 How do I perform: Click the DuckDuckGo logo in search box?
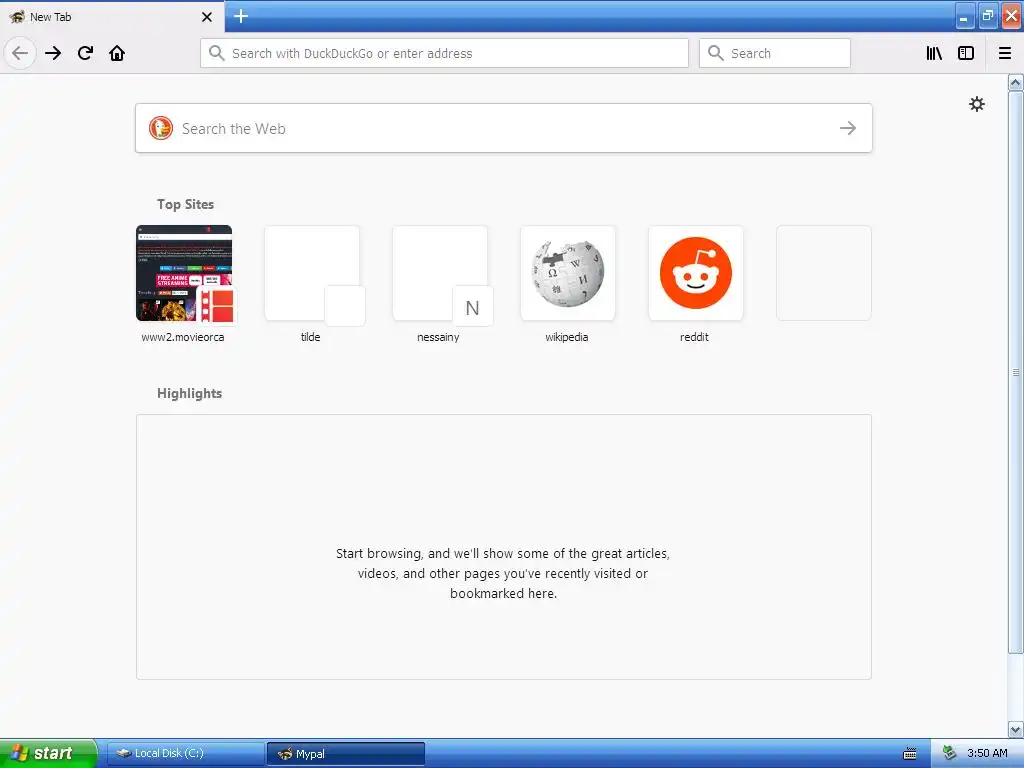(161, 128)
